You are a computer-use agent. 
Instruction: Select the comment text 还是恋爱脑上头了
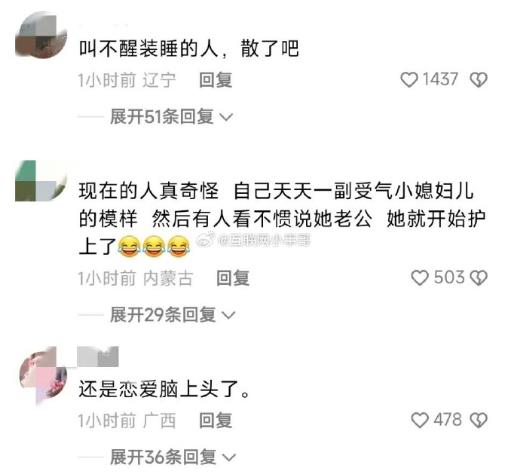[164, 389]
